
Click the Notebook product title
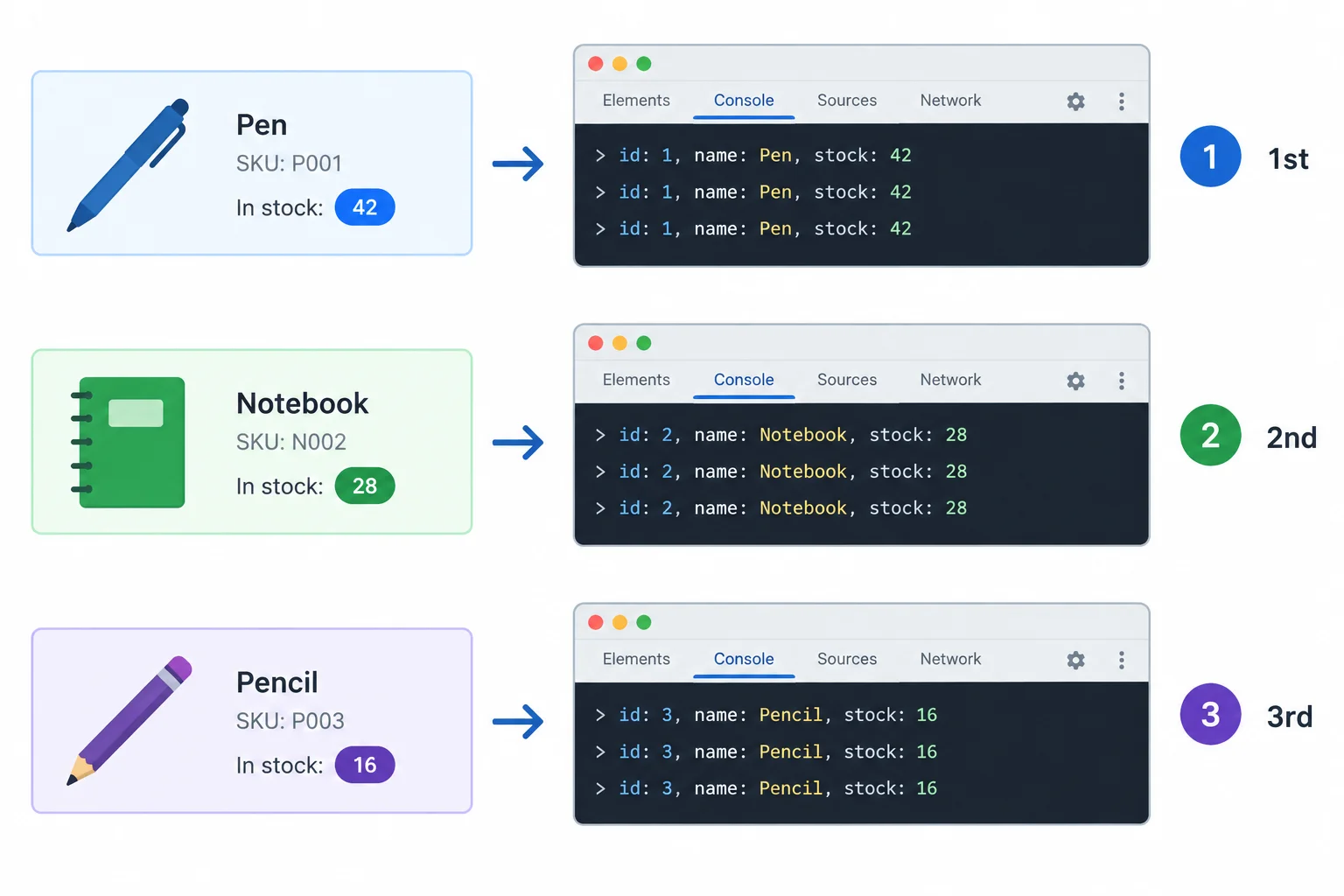[303, 403]
